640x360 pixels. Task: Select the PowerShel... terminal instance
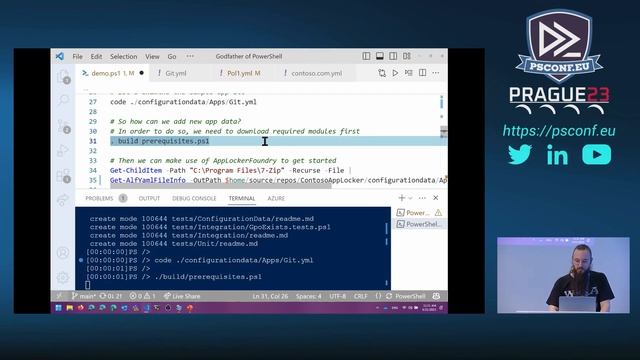tap(419, 224)
